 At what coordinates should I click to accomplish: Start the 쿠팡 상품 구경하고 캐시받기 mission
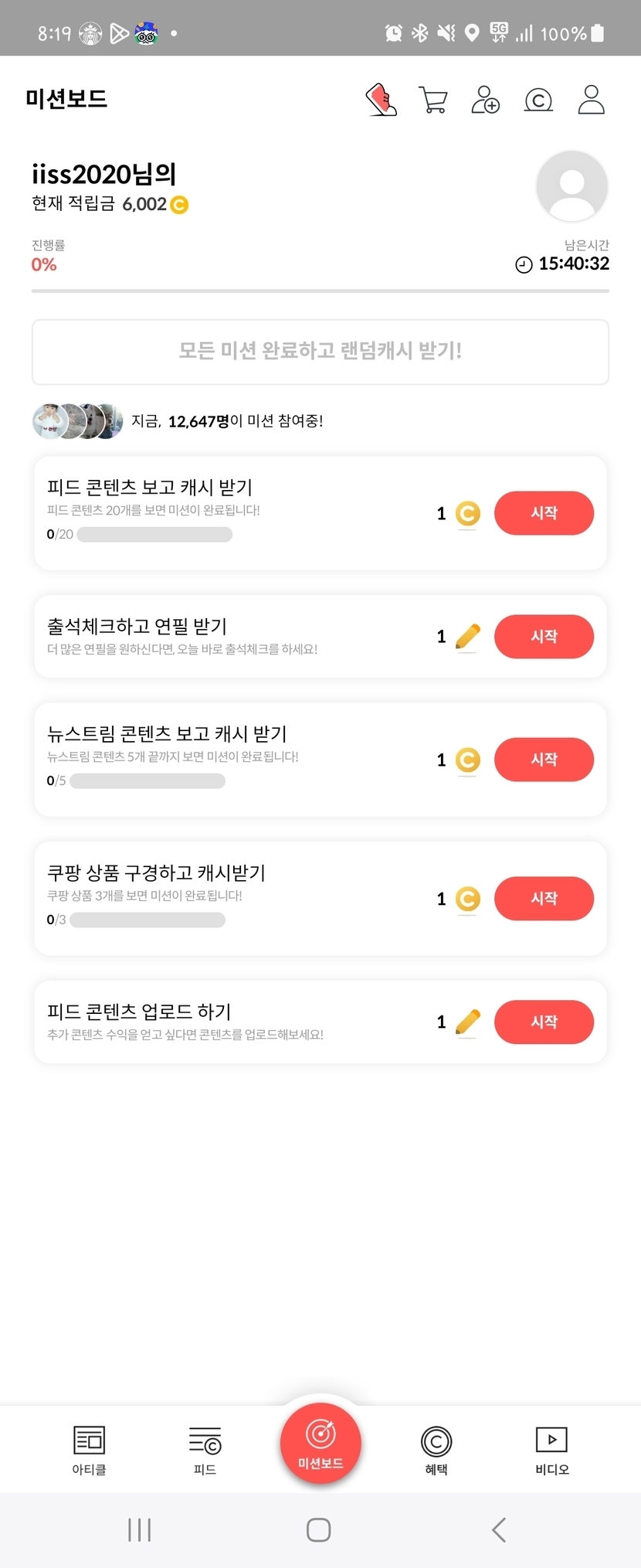[x=544, y=899]
